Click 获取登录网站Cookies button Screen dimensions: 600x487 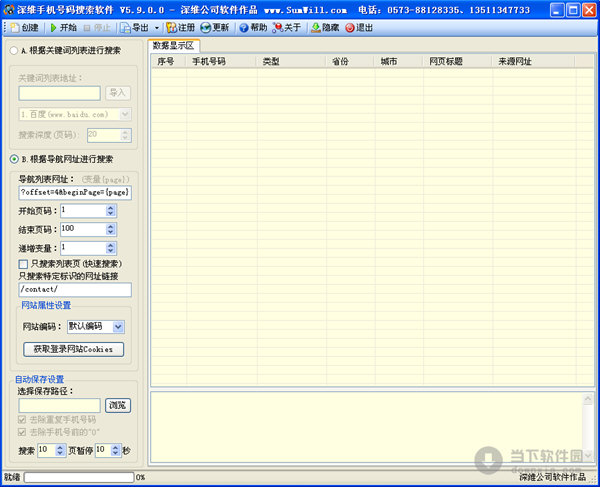coord(73,349)
